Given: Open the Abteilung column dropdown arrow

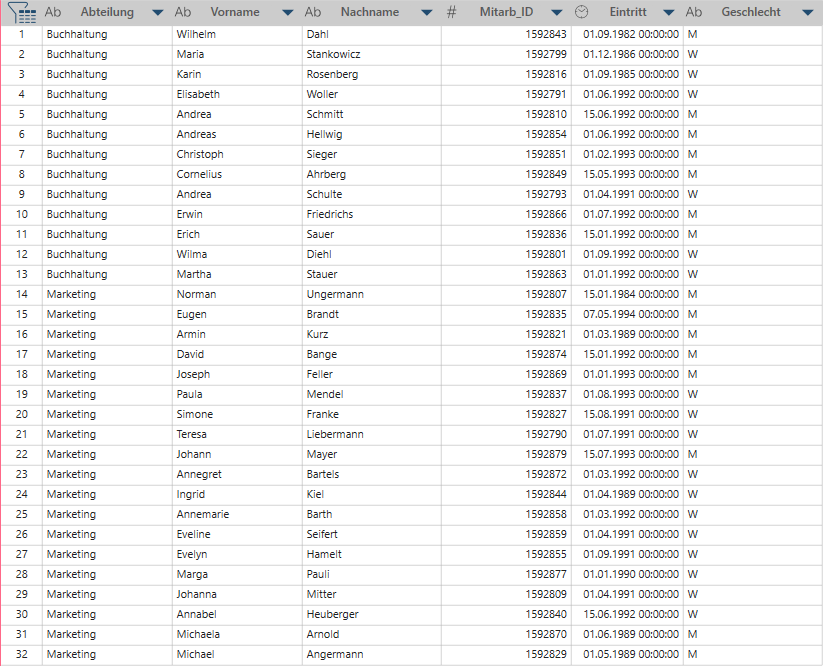Looking at the screenshot, I should point(157,13).
